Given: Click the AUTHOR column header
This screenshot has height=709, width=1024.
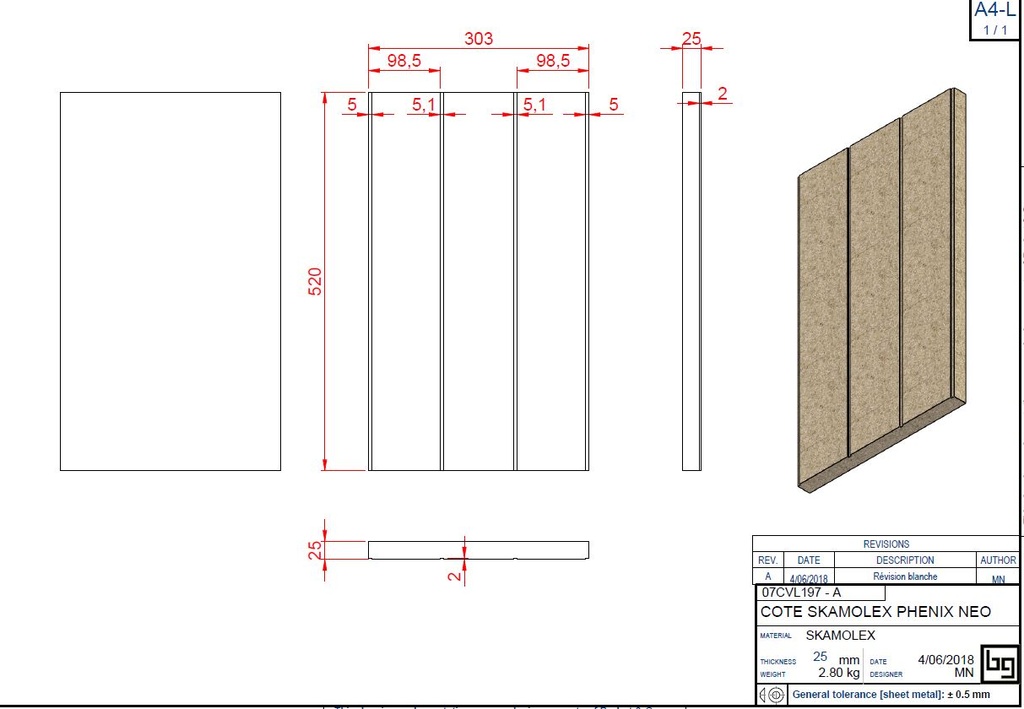Looking at the screenshot, I should point(998,560).
